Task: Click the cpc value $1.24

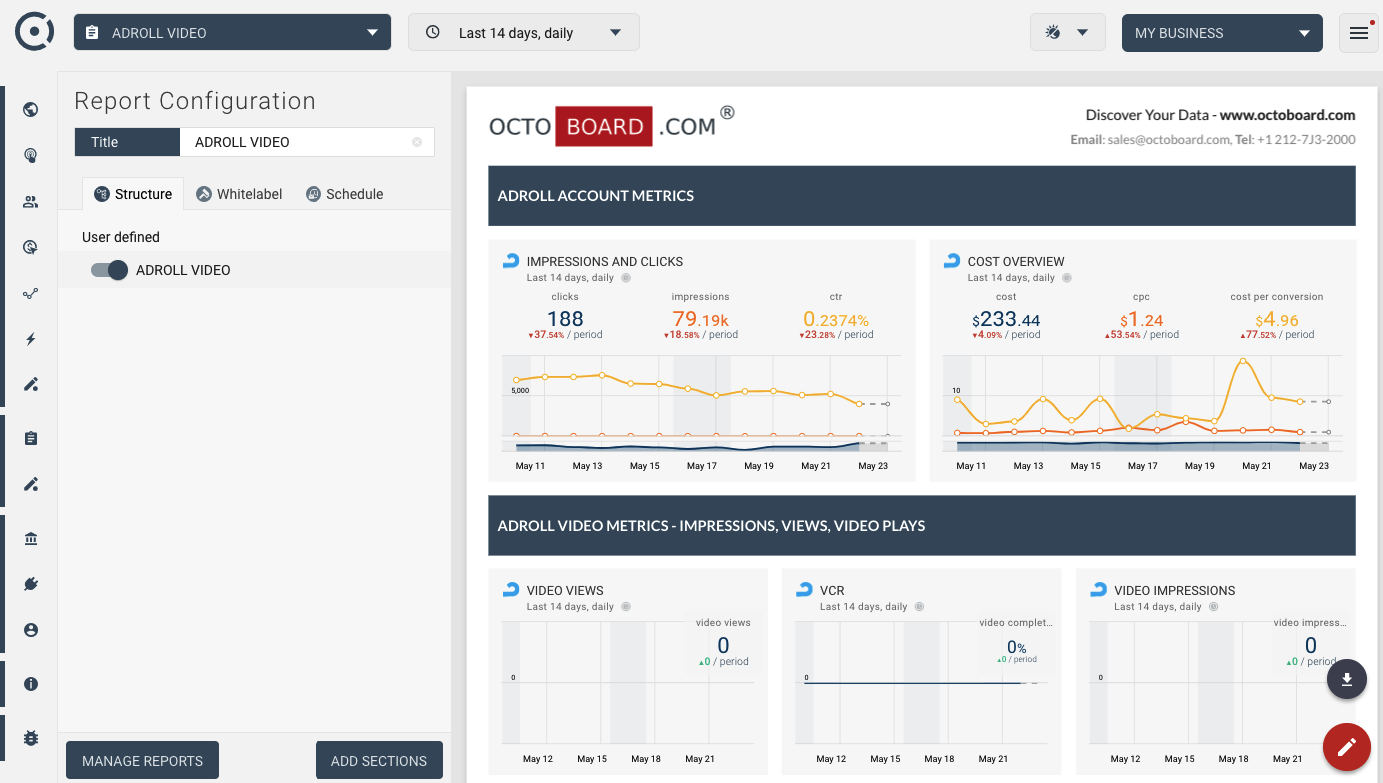Action: (1141, 320)
